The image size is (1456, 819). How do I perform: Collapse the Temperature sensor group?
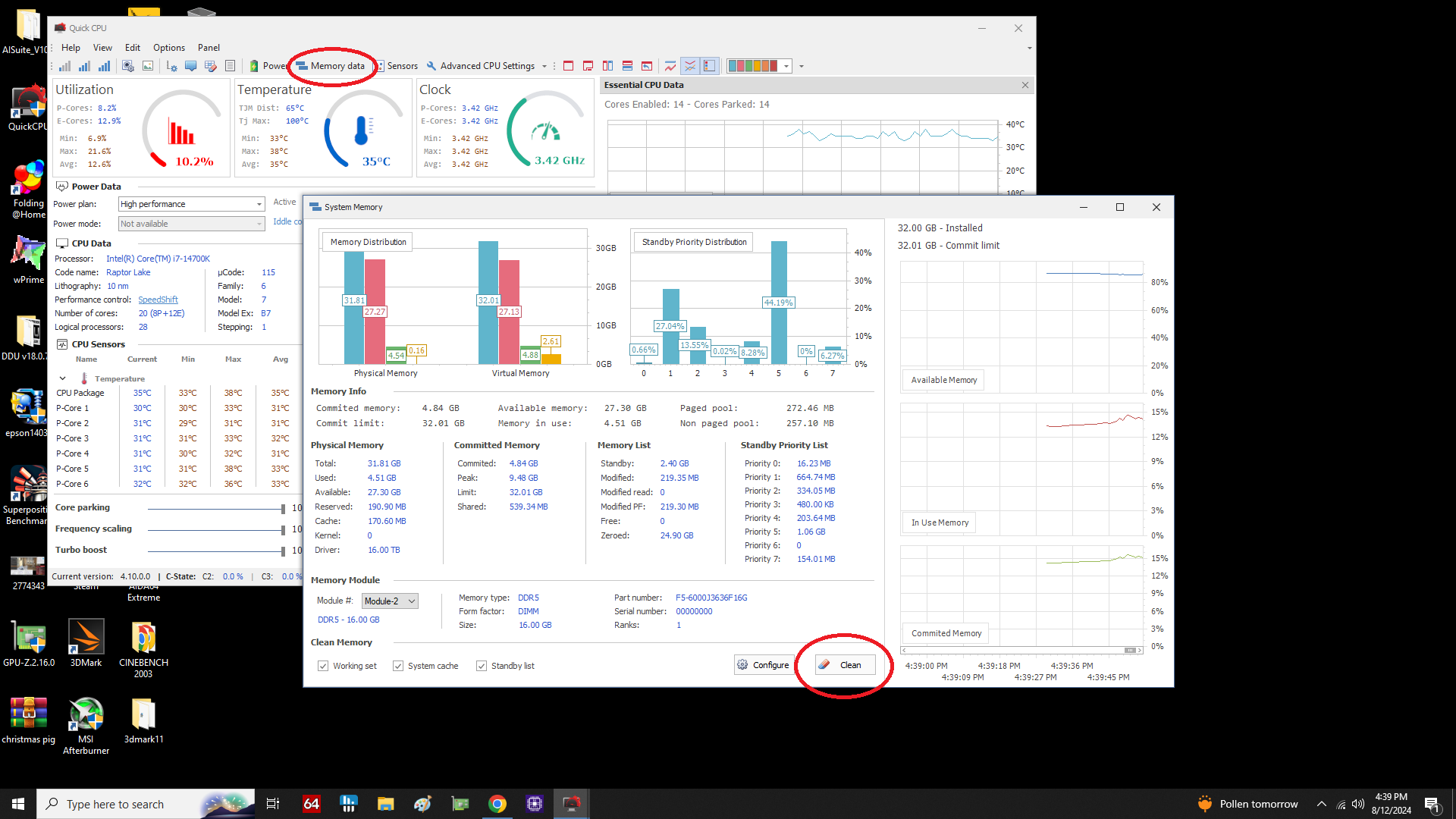62,378
